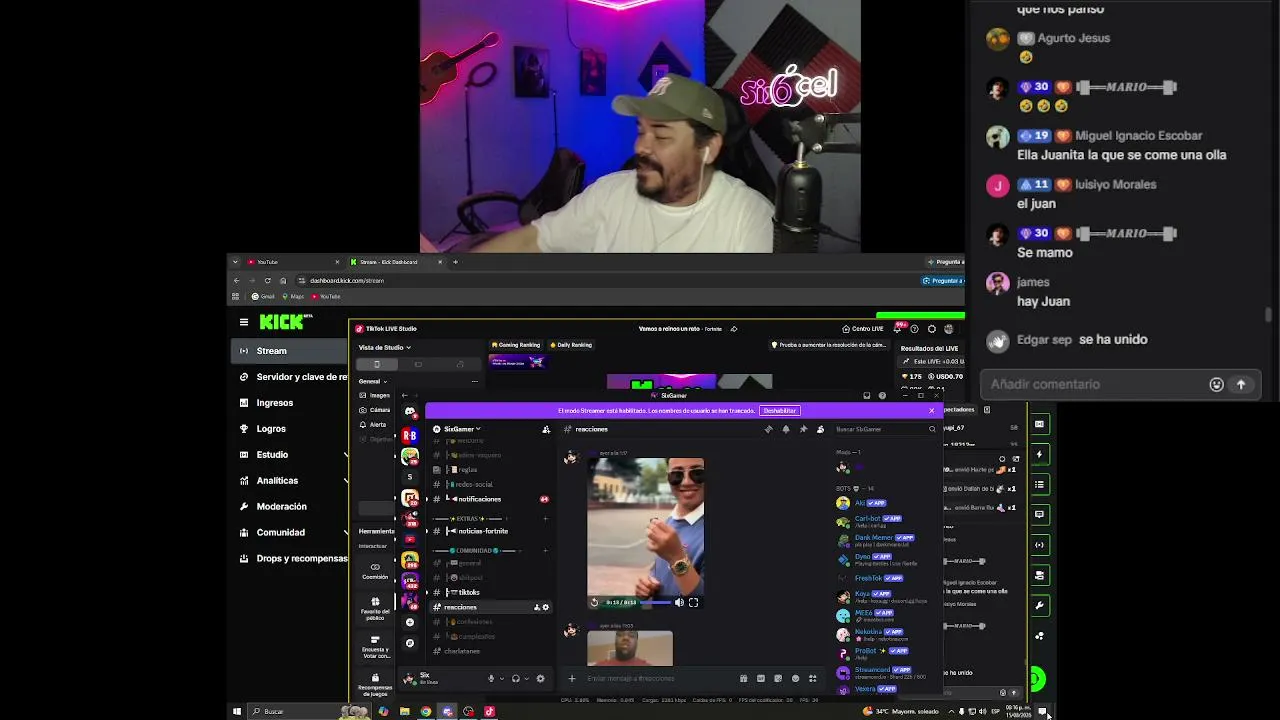This screenshot has height=720, width=1280.
Task: Open the notificaciones channel
Action: click(489, 499)
